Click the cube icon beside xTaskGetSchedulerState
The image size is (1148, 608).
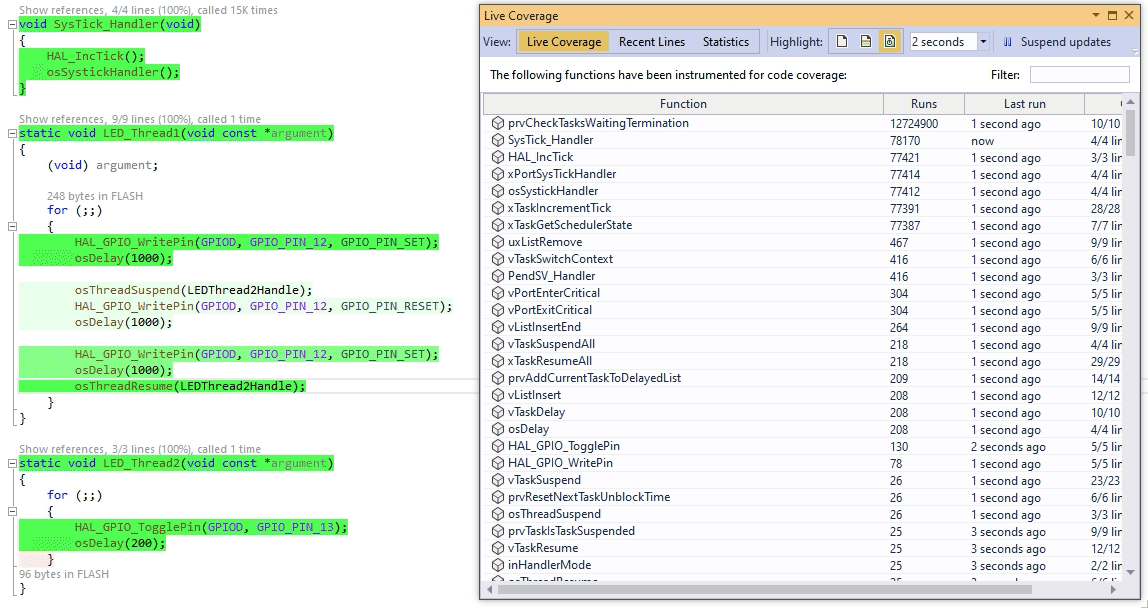tap(498, 225)
